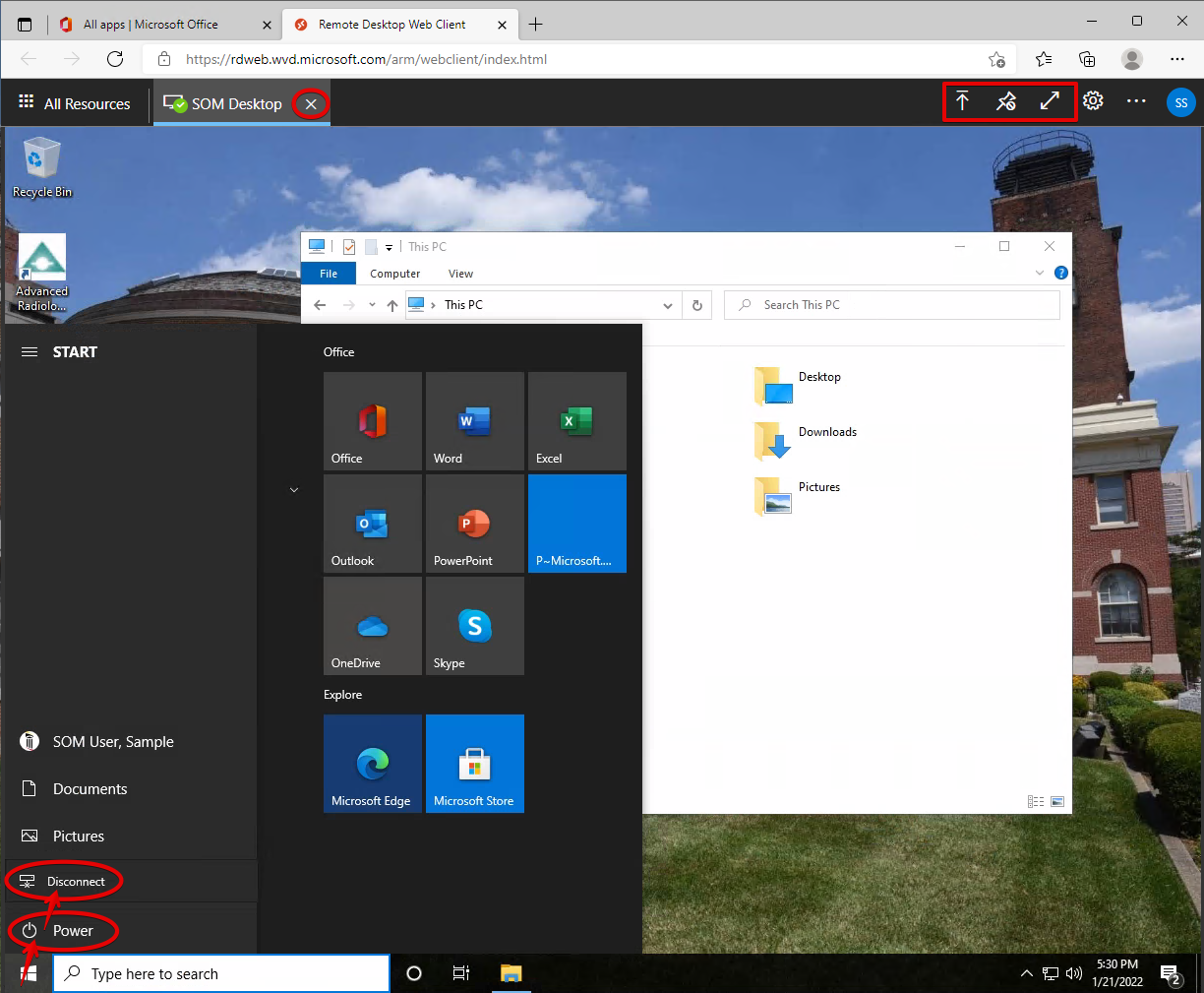Go up one level in File Explorer
1204x993 pixels.
tap(392, 305)
